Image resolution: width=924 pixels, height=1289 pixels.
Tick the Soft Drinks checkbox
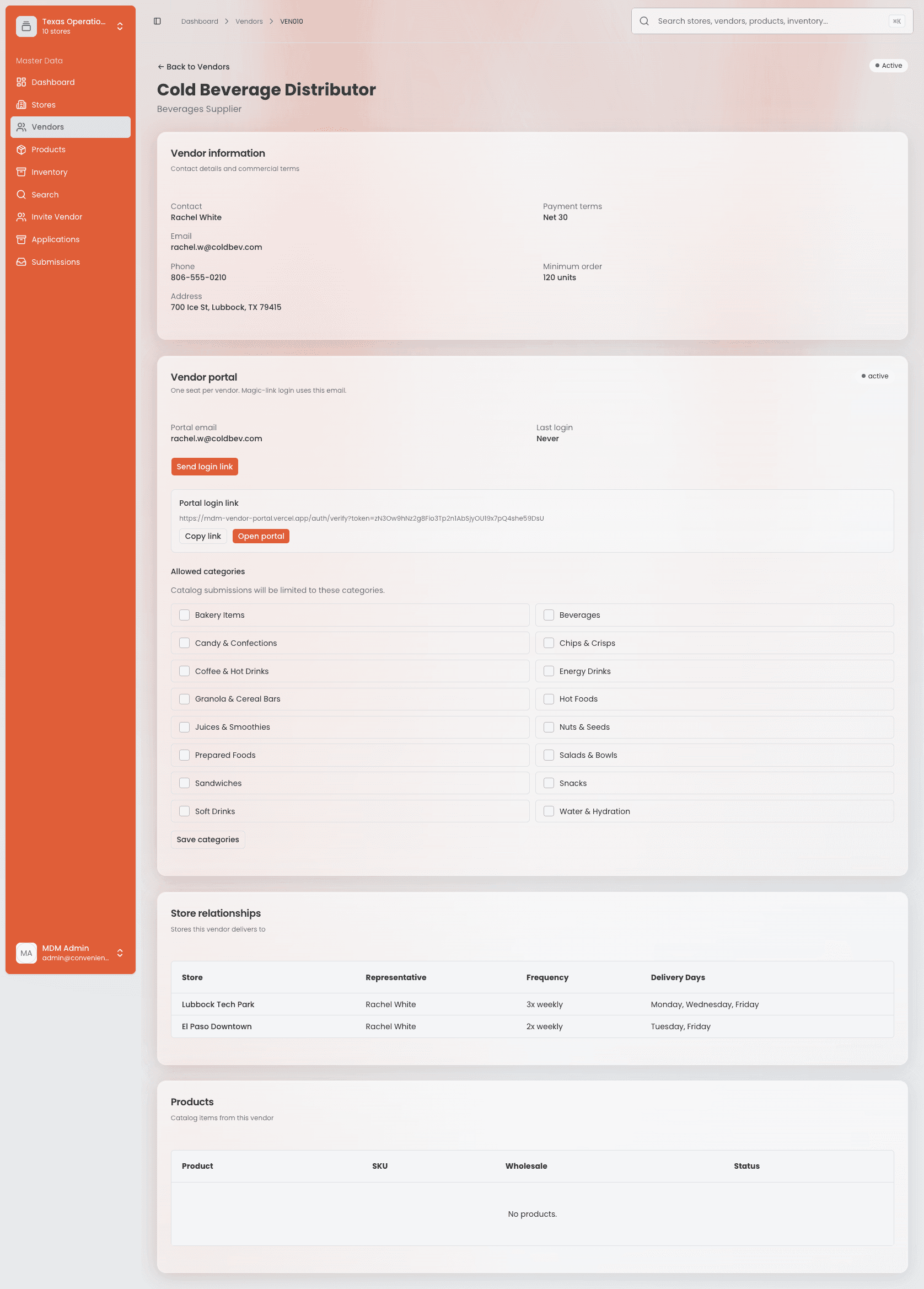tap(185, 811)
